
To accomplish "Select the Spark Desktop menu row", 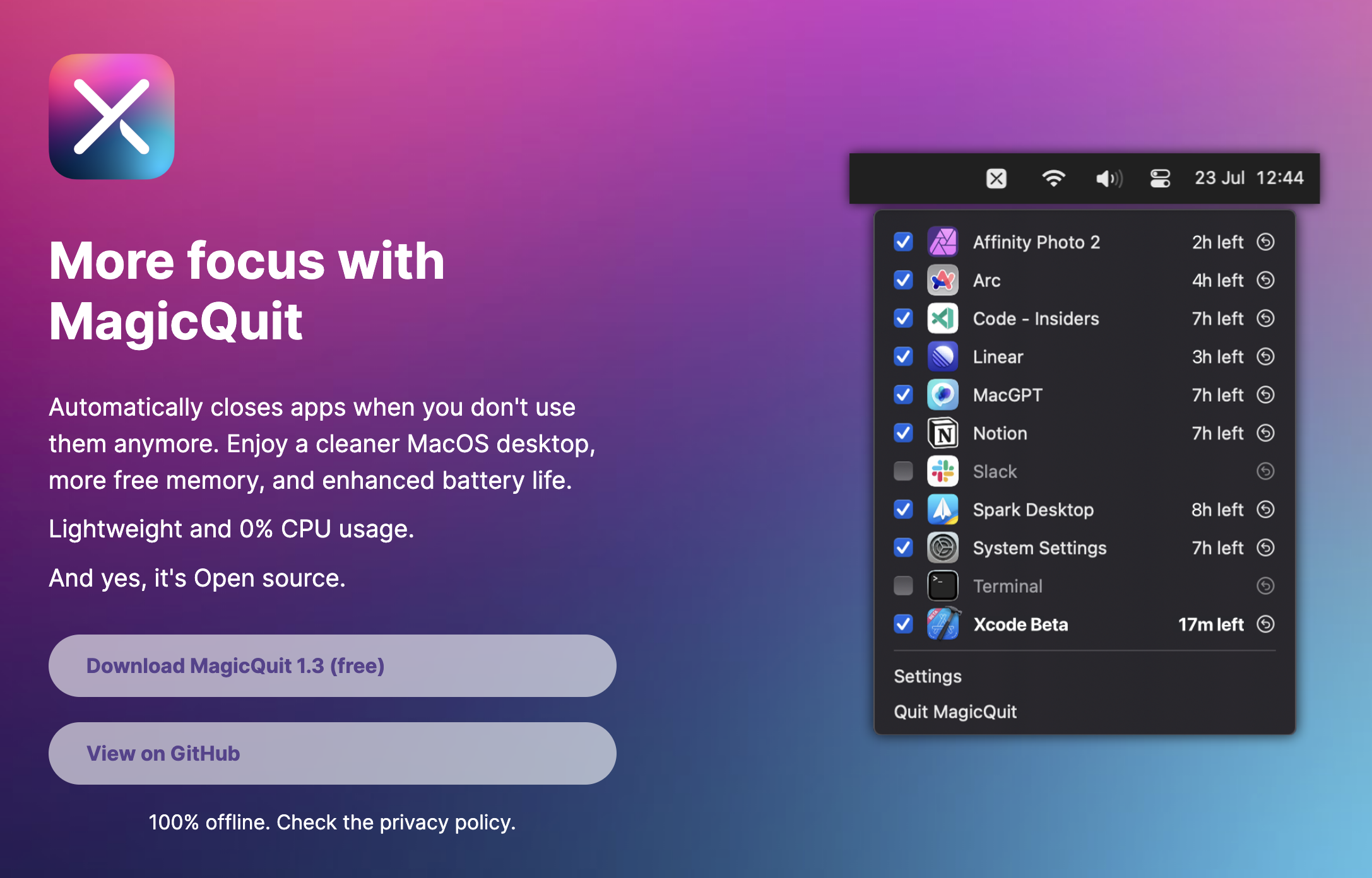I will click(1084, 510).
